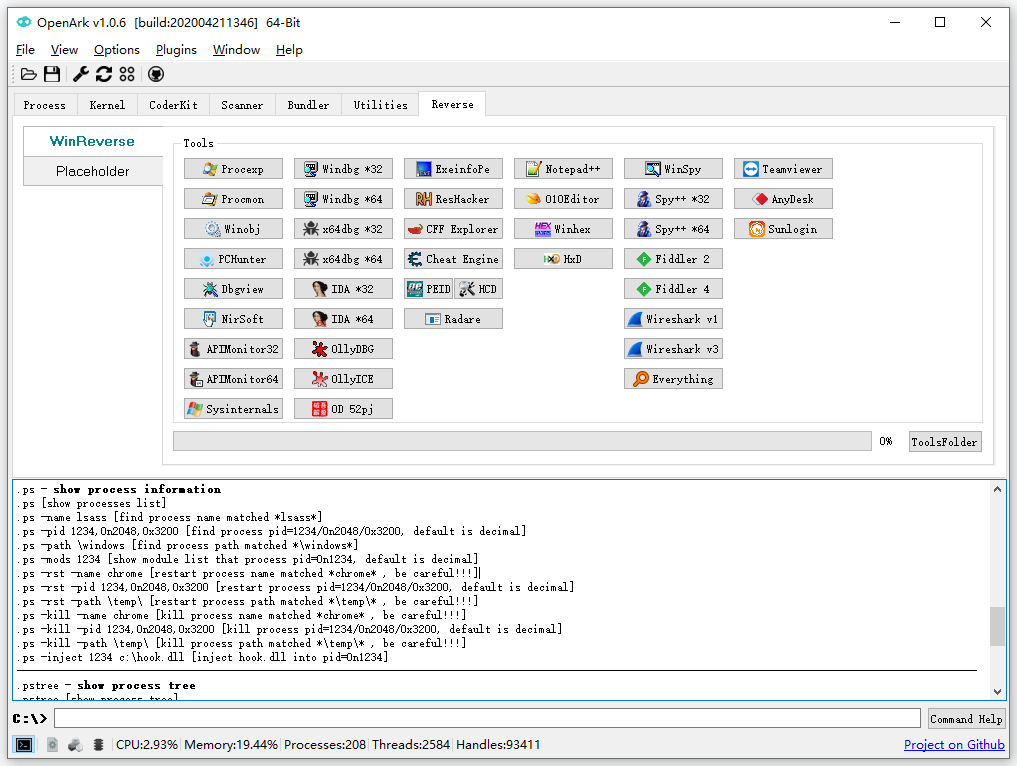Launch the Procmon tool
This screenshot has width=1017, height=766.
tap(233, 199)
